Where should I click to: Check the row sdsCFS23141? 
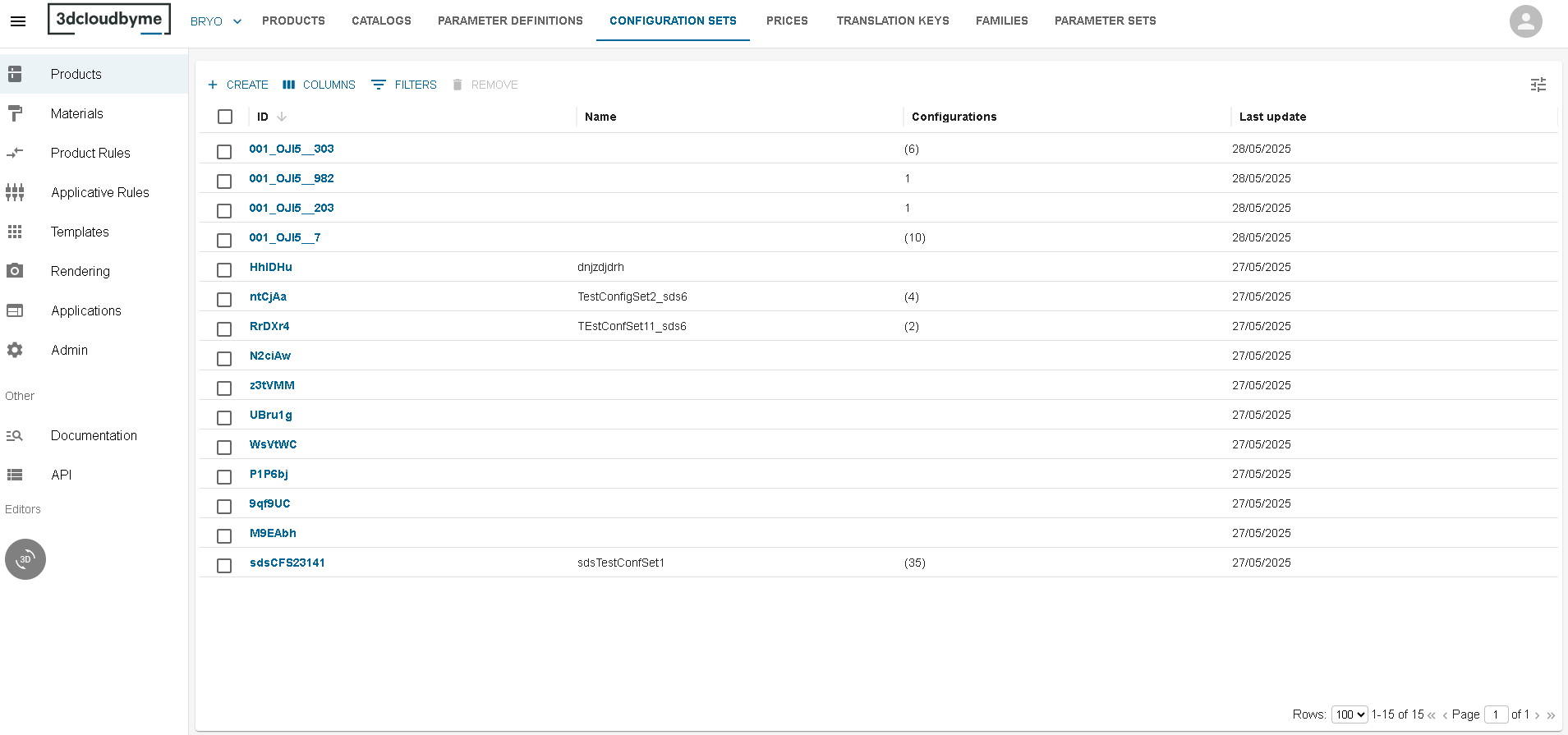[x=224, y=566]
